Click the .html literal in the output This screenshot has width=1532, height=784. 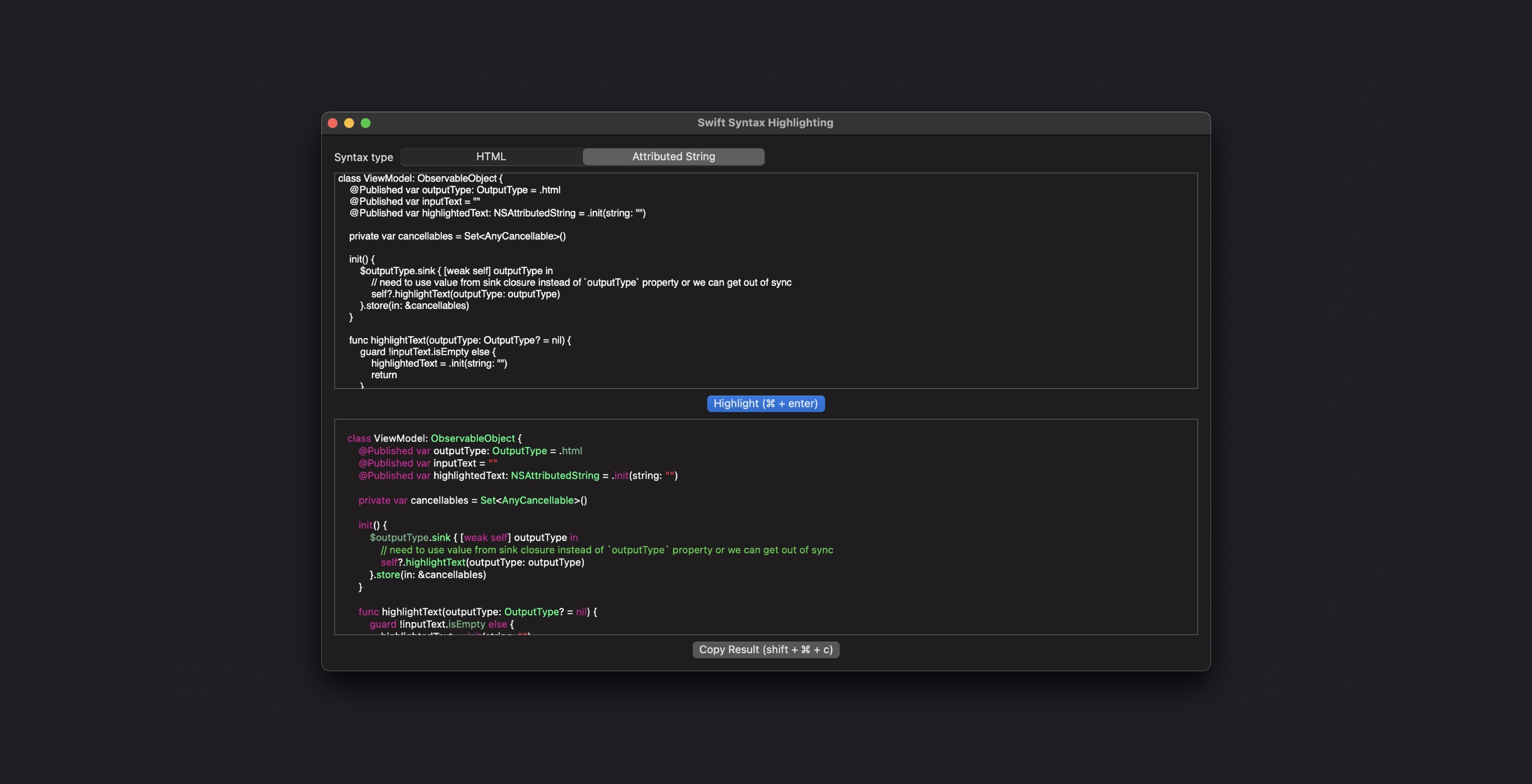[x=572, y=451]
